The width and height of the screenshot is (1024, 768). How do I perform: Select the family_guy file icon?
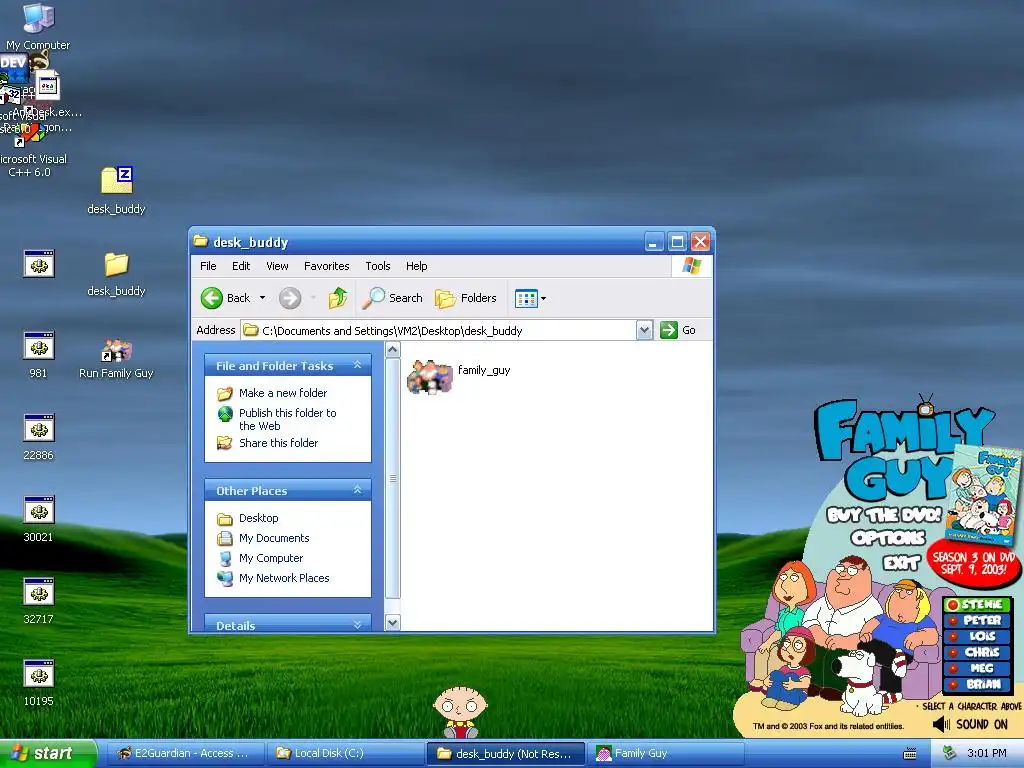[430, 376]
